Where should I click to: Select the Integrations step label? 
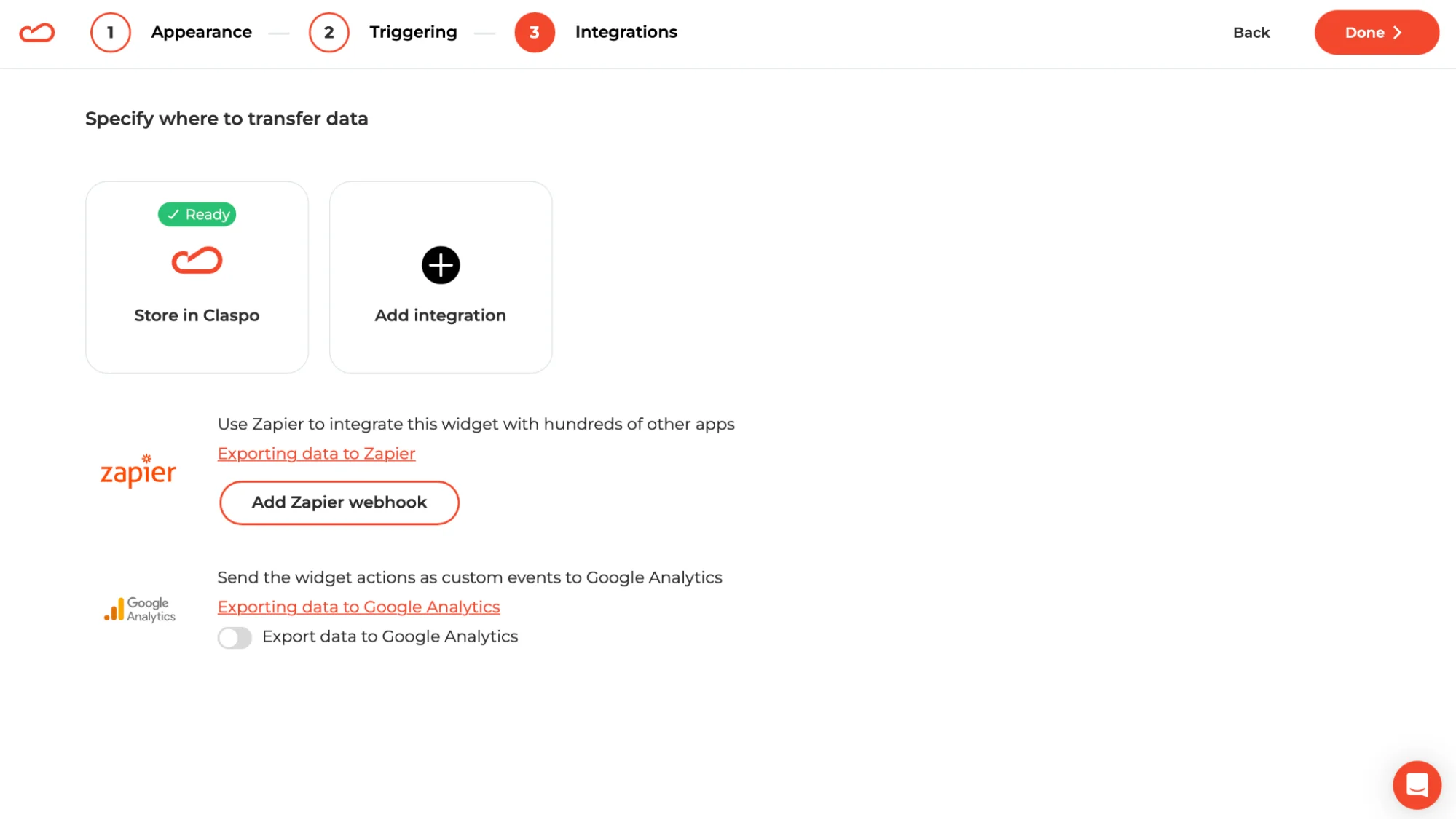point(626,32)
